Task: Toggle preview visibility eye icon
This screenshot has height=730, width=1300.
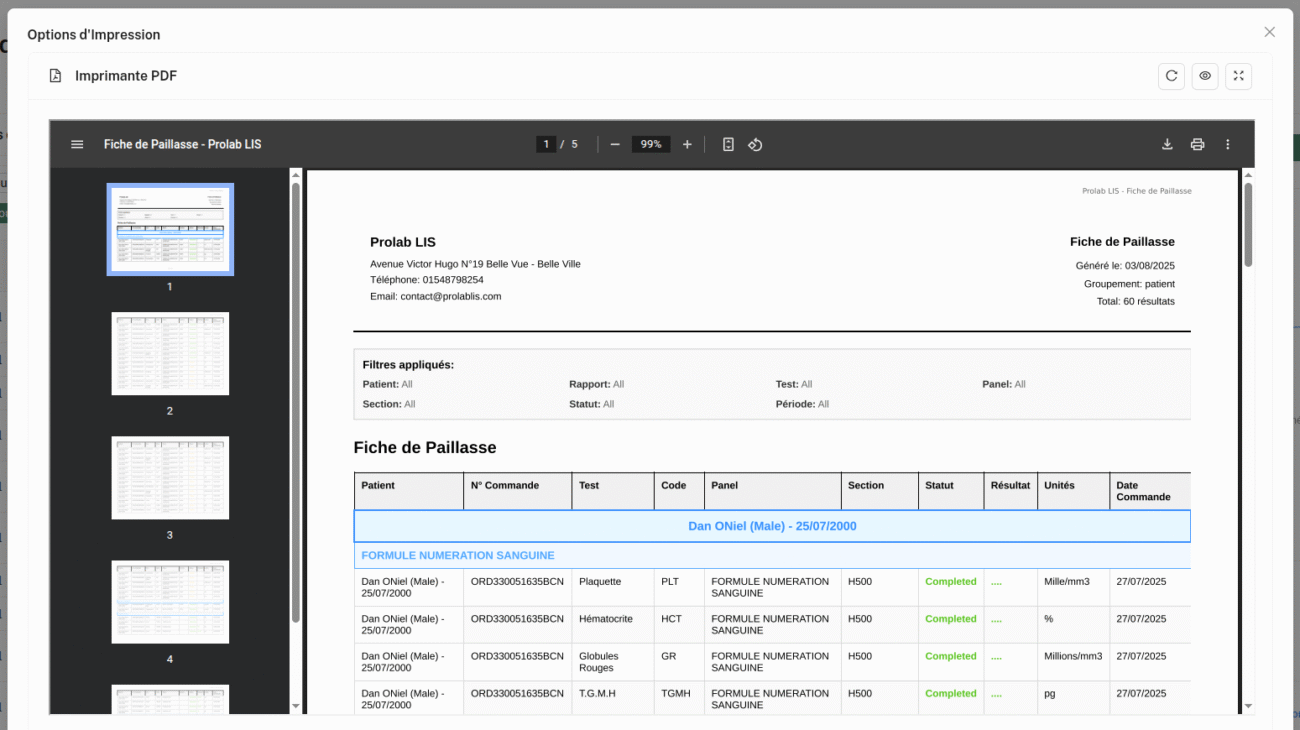Action: click(1205, 76)
